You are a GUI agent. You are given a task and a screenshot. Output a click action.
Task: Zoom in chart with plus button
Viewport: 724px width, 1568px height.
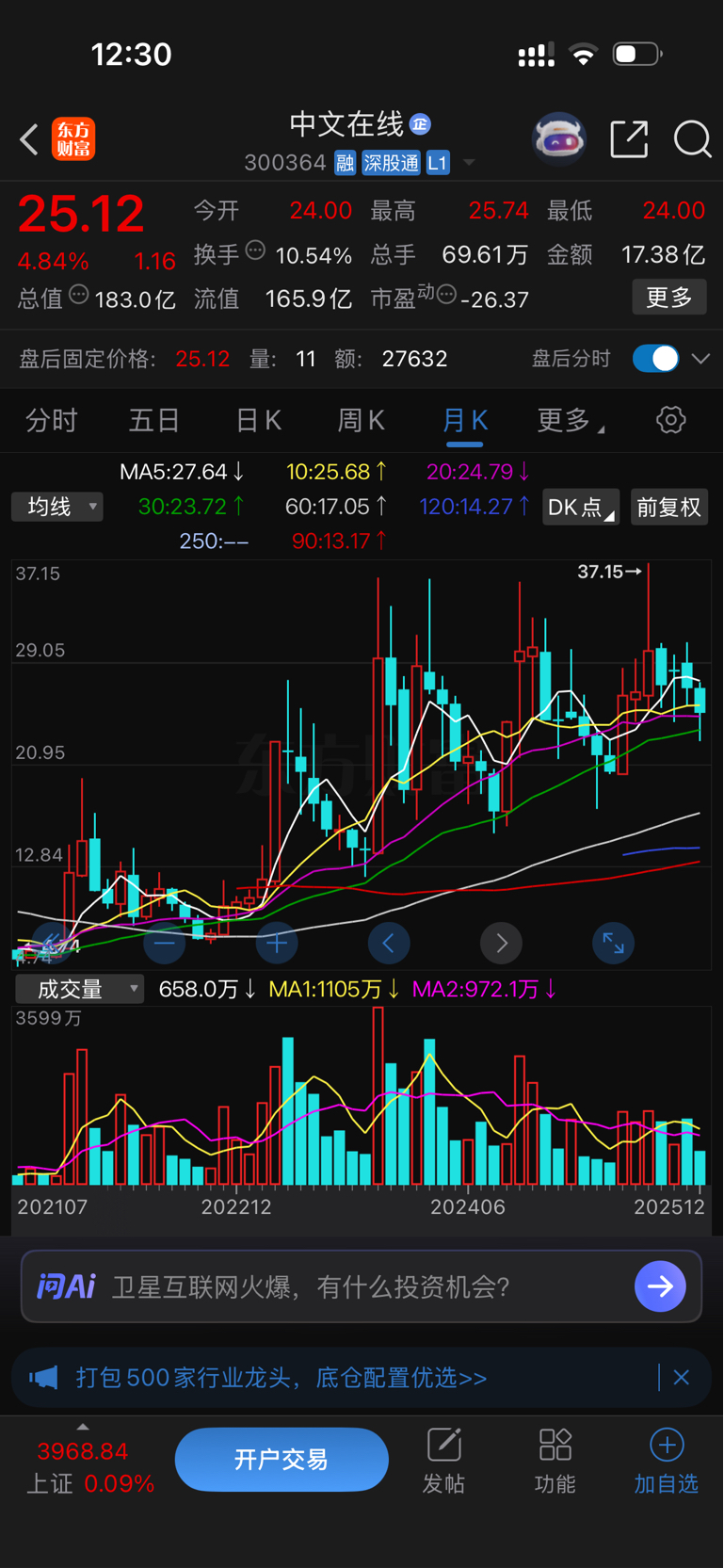[277, 943]
